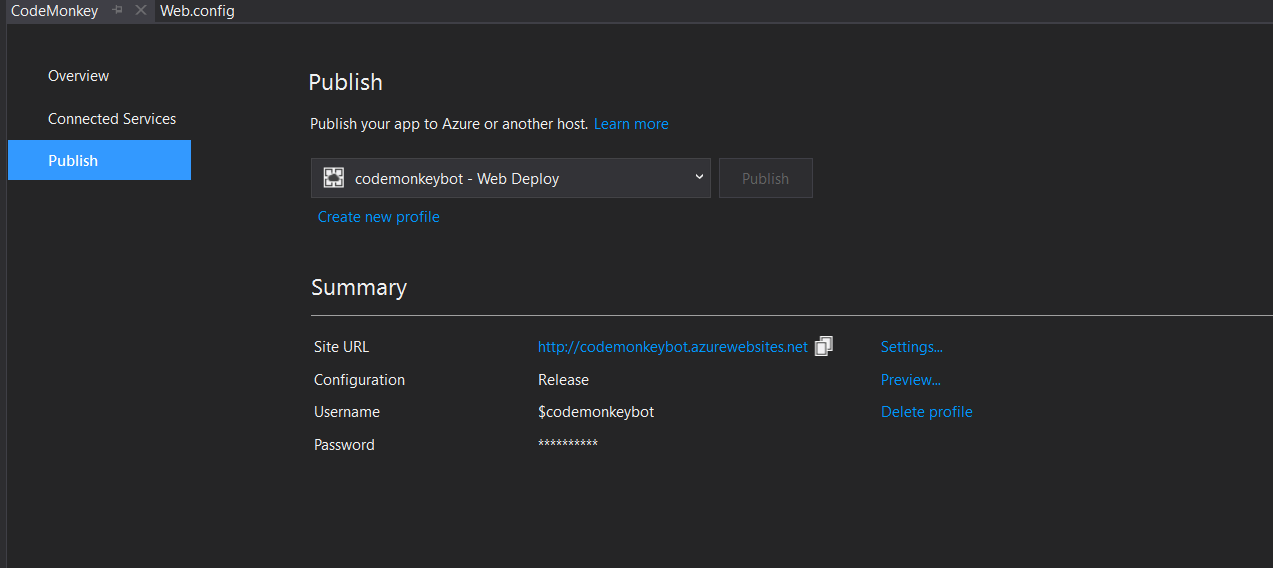
Task: Click the Preview... link
Action: (x=910, y=380)
